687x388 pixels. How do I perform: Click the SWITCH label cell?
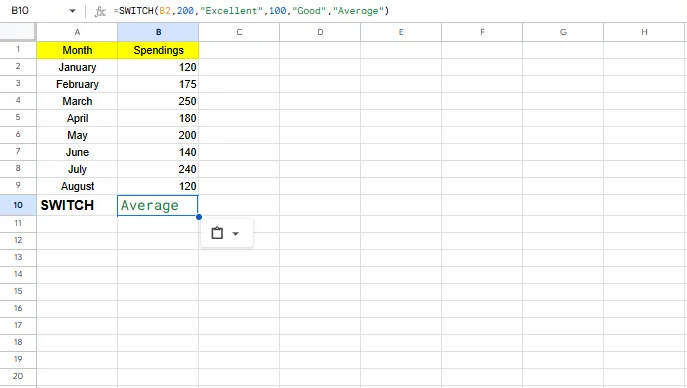[77, 205]
